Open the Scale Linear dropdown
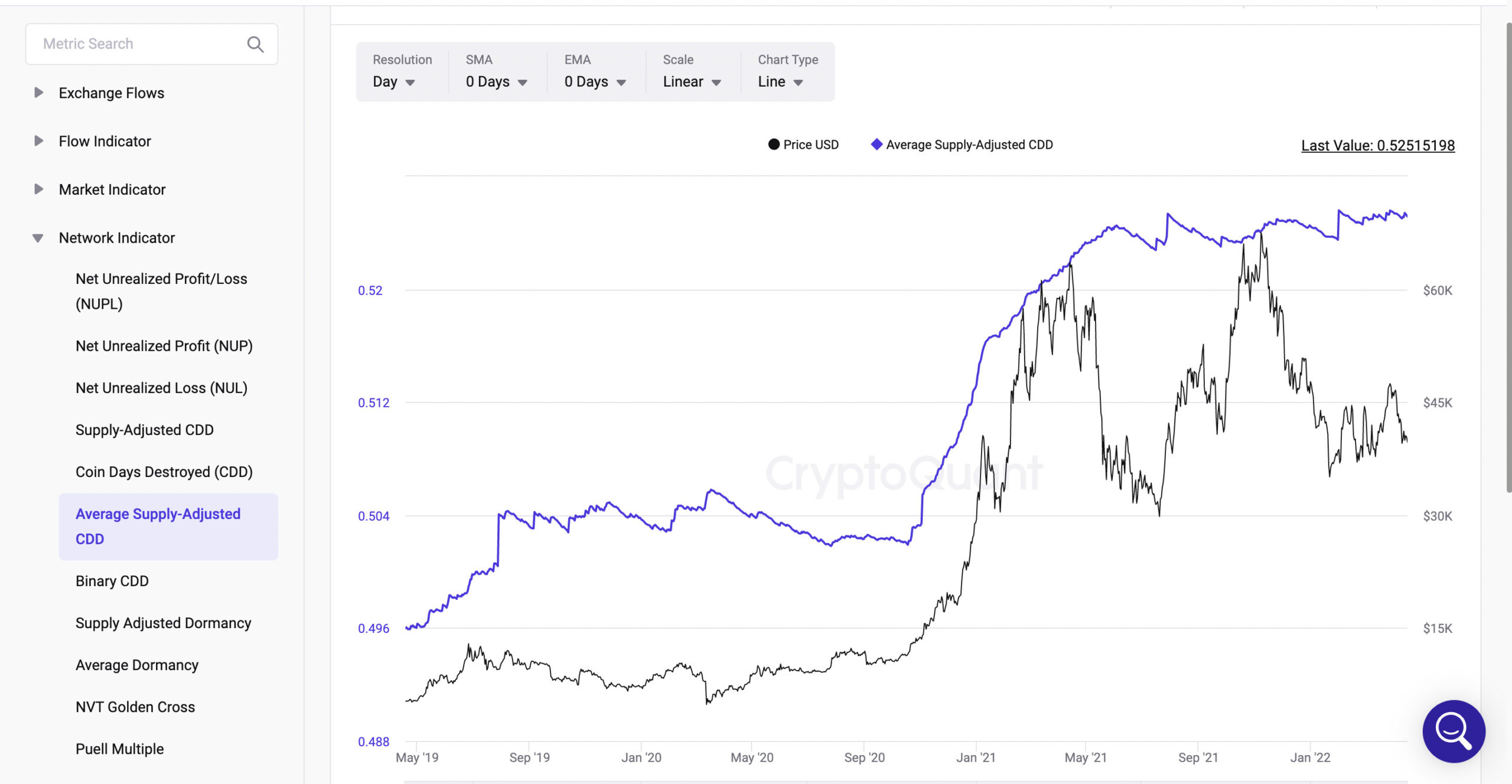The width and height of the screenshot is (1512, 784). [x=692, y=81]
